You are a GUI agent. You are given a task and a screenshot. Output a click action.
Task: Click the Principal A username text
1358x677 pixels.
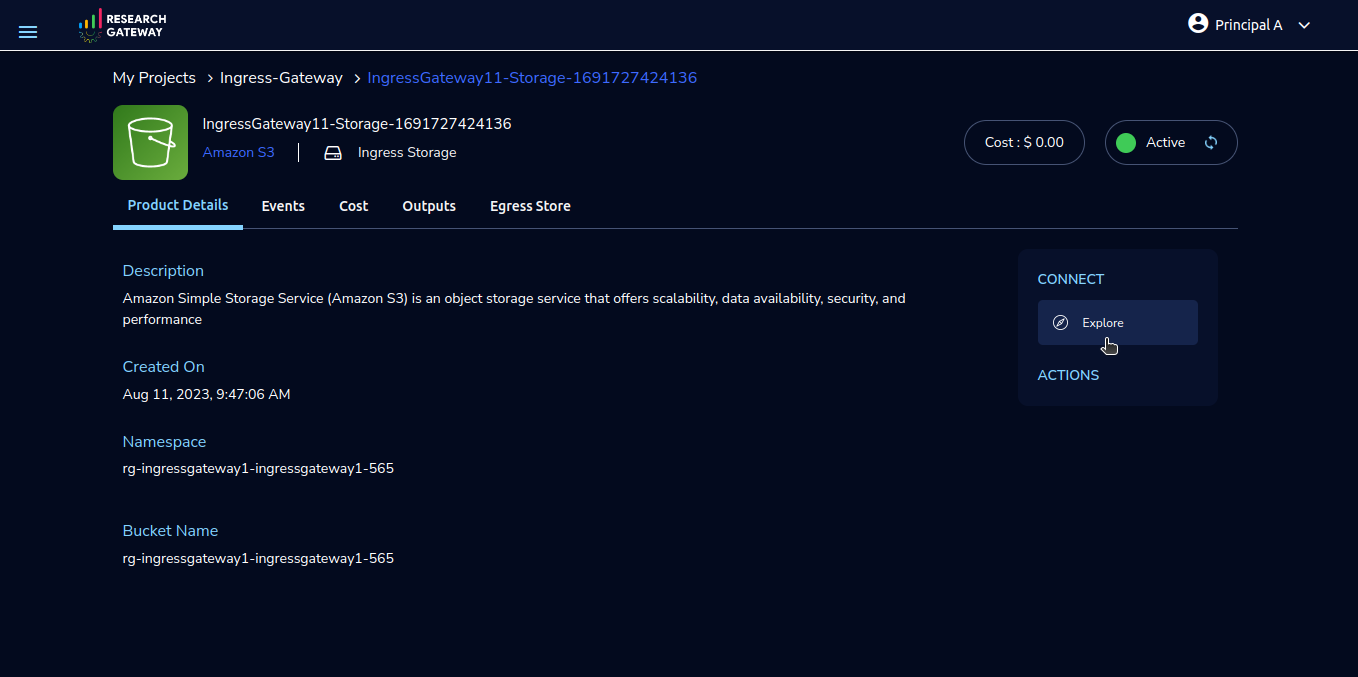(1248, 25)
